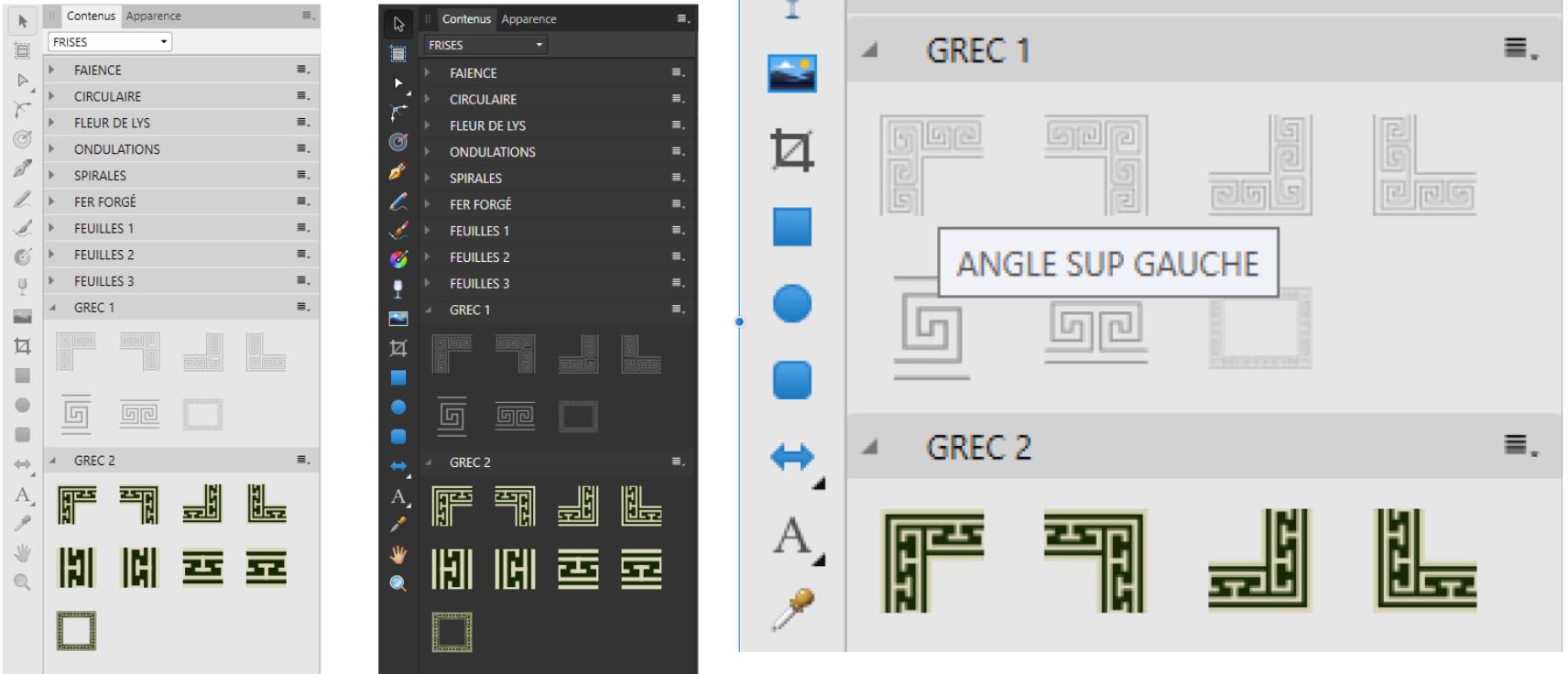Image resolution: width=1568 pixels, height=674 pixels.
Task: Expand CIRCULAIRE subcategory in light panel
Action: 52,96
